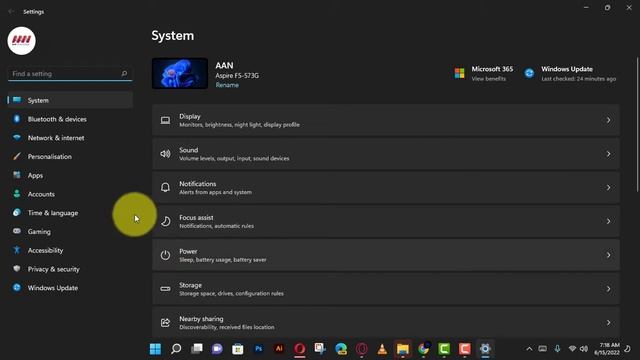
Task: Open taskbar Search icon
Action: click(x=176, y=349)
